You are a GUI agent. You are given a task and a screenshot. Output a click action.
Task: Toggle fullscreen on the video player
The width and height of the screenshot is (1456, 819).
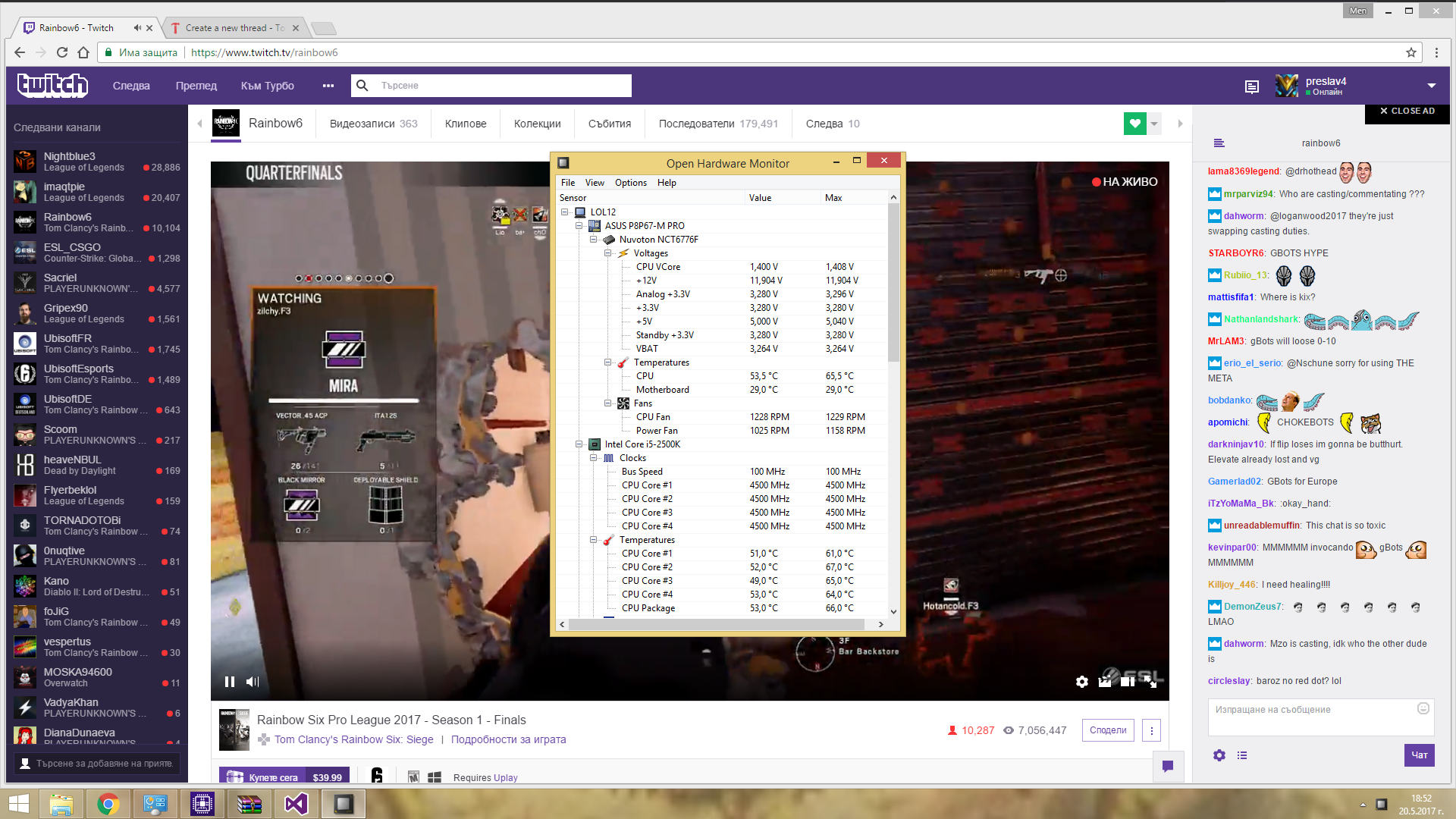coord(1151,682)
